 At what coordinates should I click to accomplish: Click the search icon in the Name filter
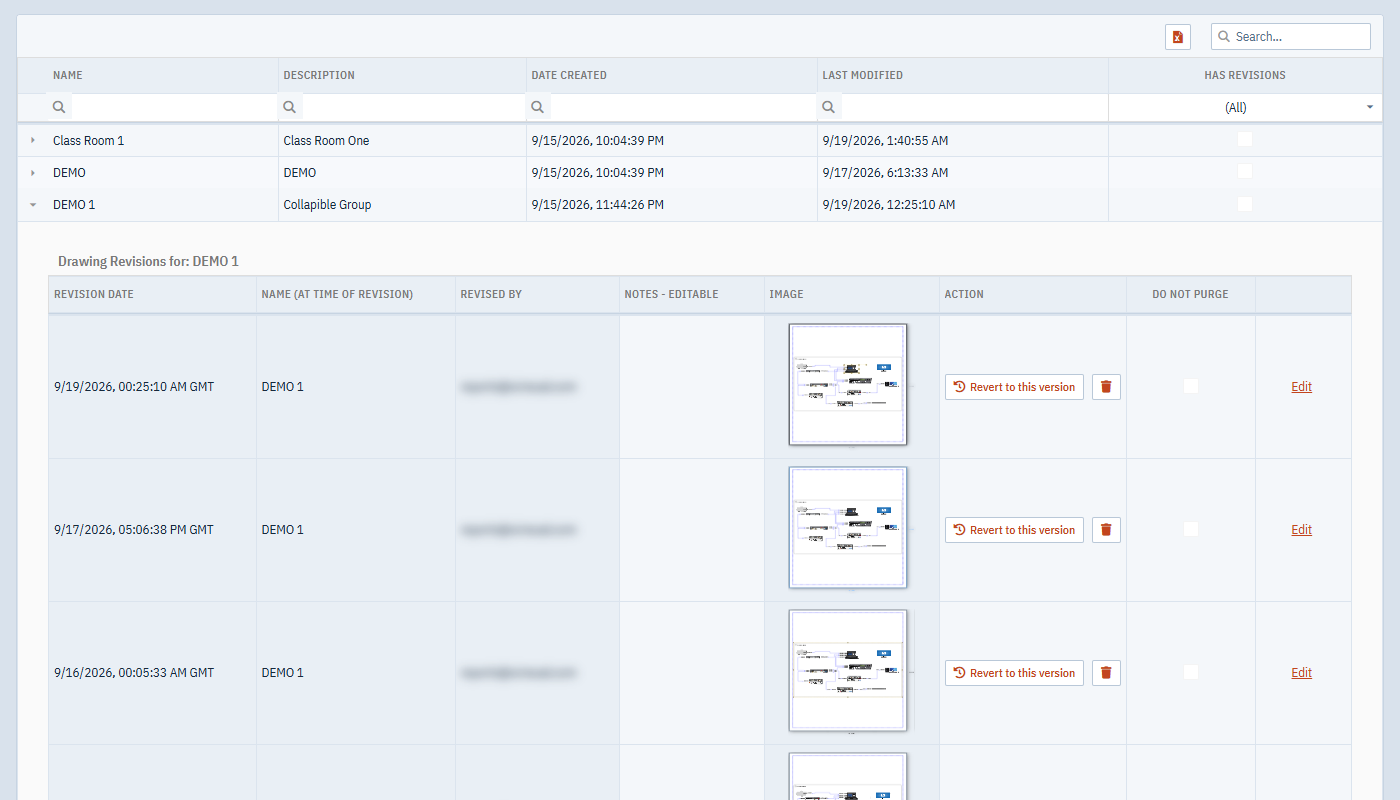[x=59, y=107]
